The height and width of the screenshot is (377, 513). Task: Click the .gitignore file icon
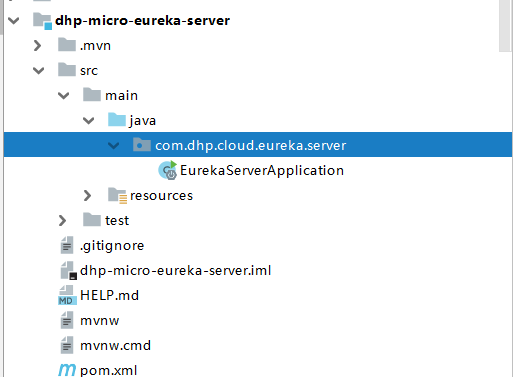67,246
